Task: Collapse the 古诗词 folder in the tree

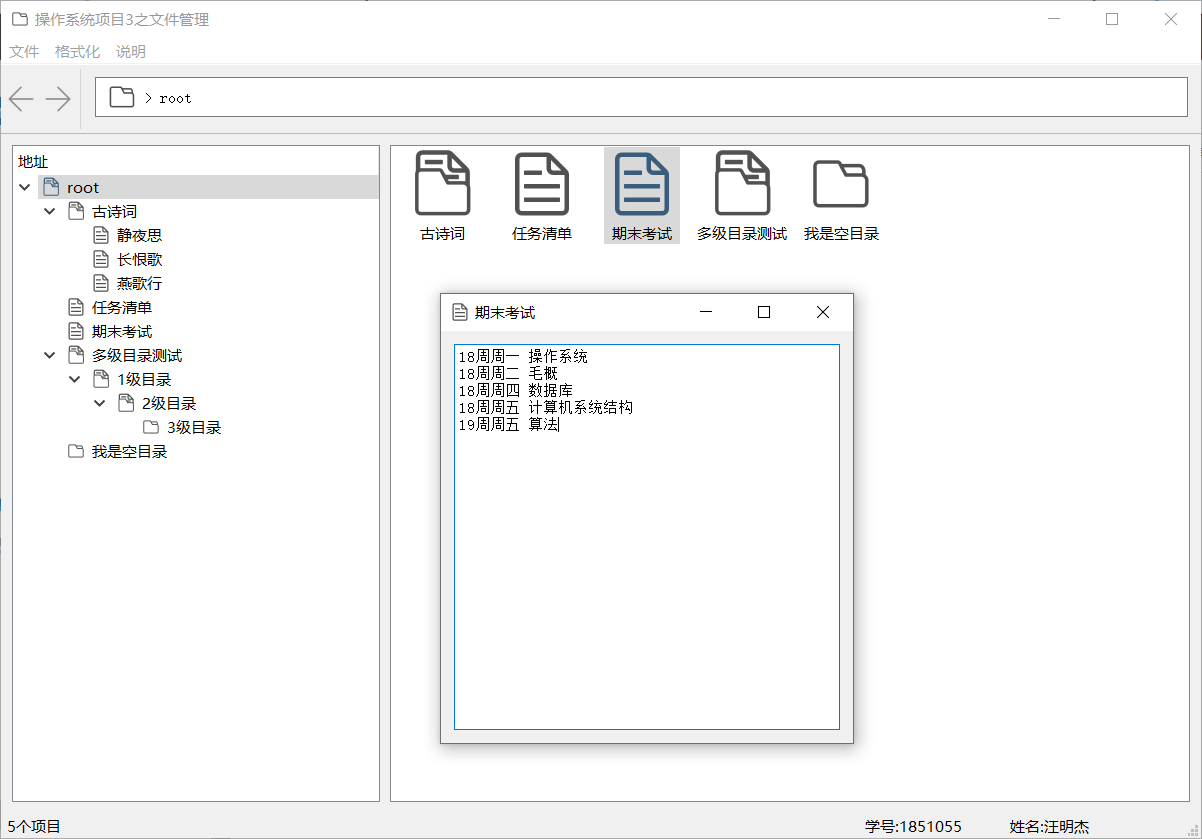Action: coord(49,210)
